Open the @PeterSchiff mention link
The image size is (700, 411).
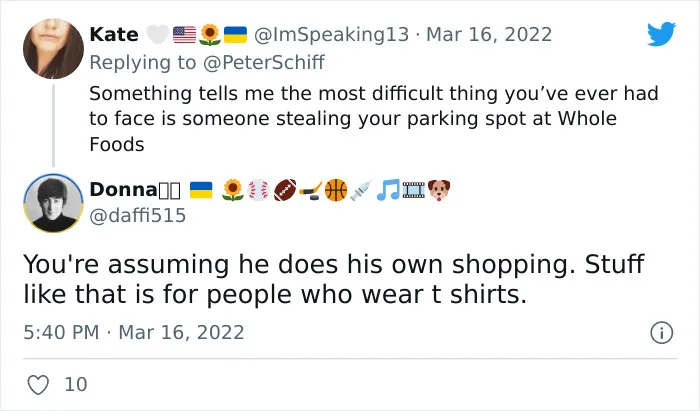pyautogui.click(x=264, y=62)
